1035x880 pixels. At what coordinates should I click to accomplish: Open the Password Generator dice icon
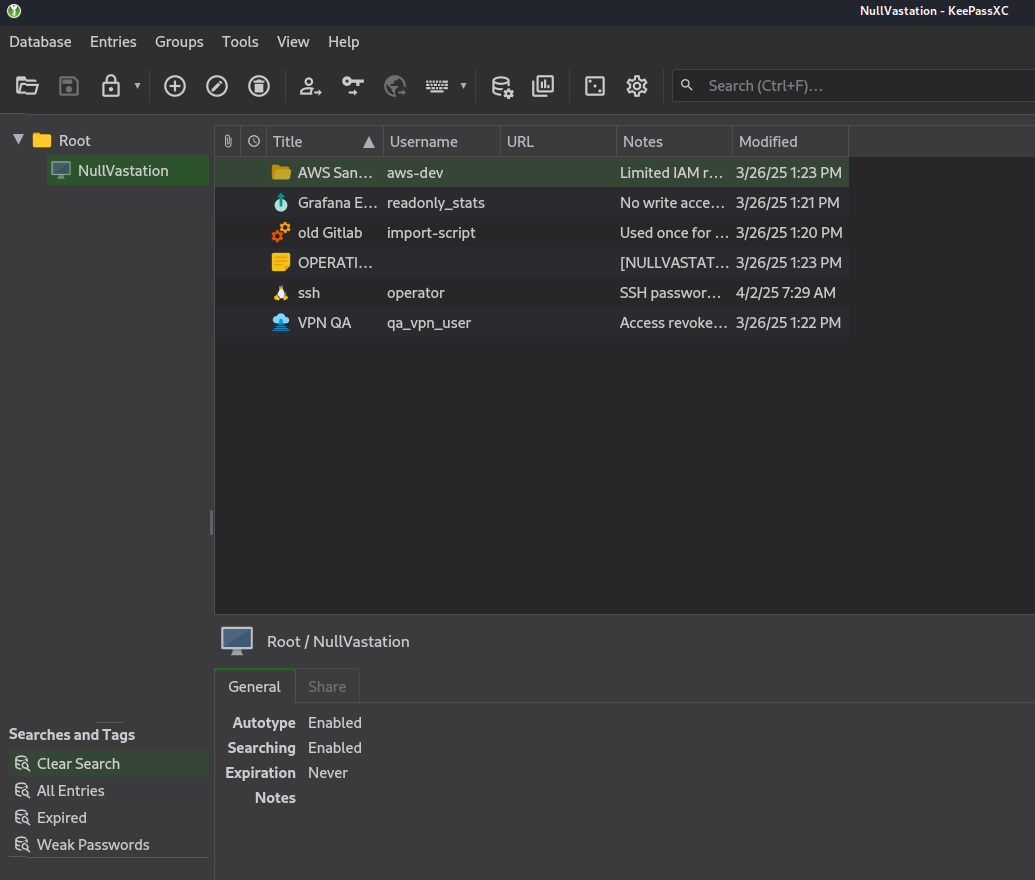point(595,86)
